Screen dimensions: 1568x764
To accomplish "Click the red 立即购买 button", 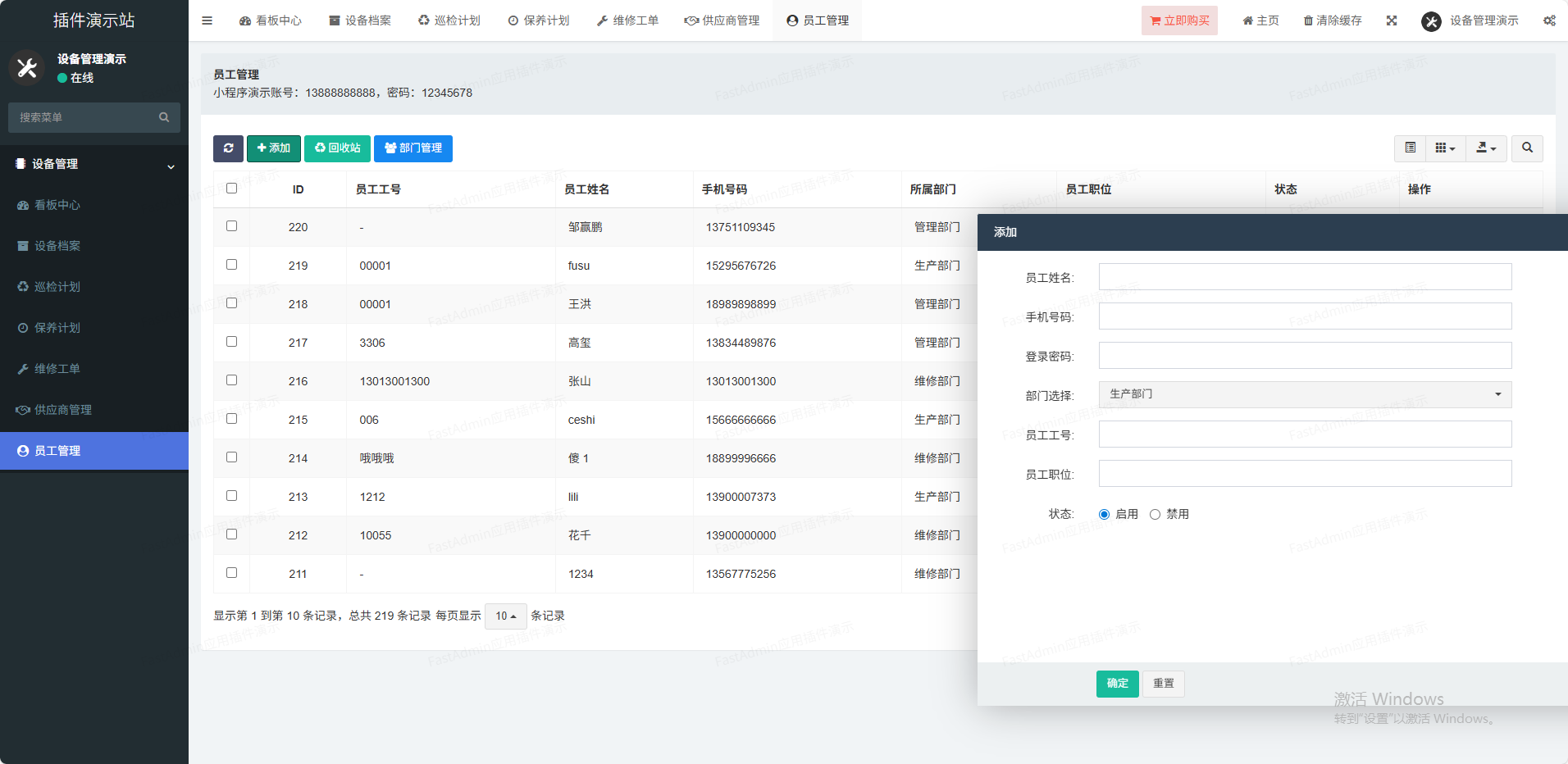I will pos(1178,20).
